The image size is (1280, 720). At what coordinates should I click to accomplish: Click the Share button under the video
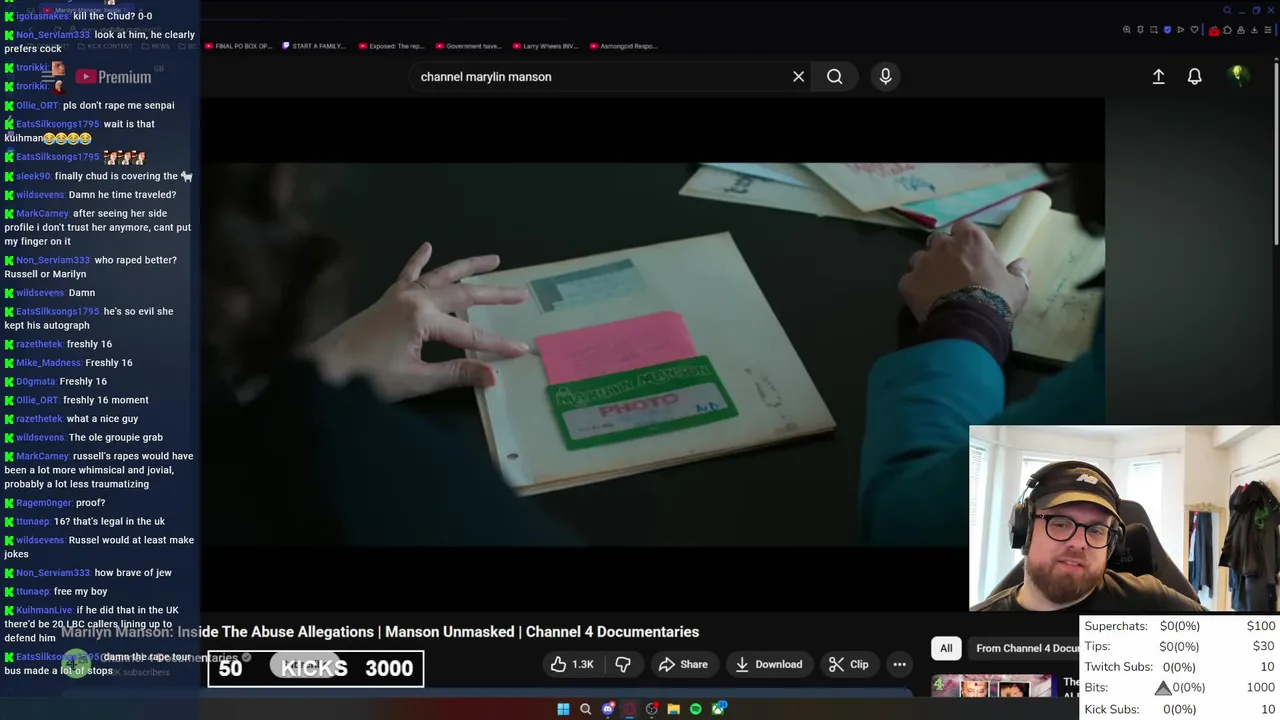[x=683, y=664]
